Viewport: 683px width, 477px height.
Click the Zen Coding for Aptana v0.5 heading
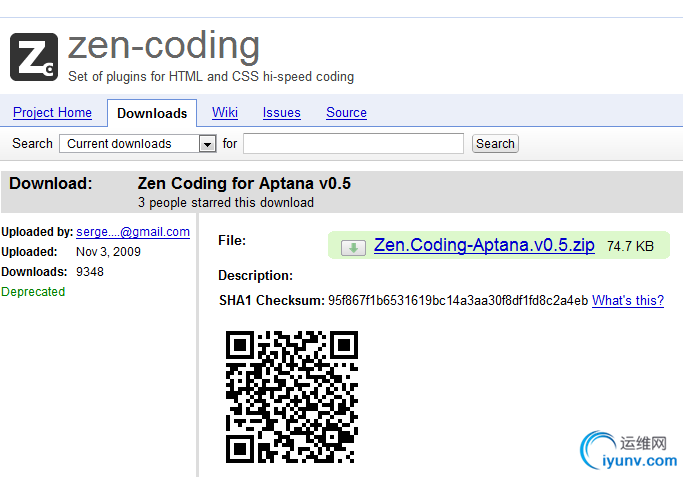(x=244, y=183)
